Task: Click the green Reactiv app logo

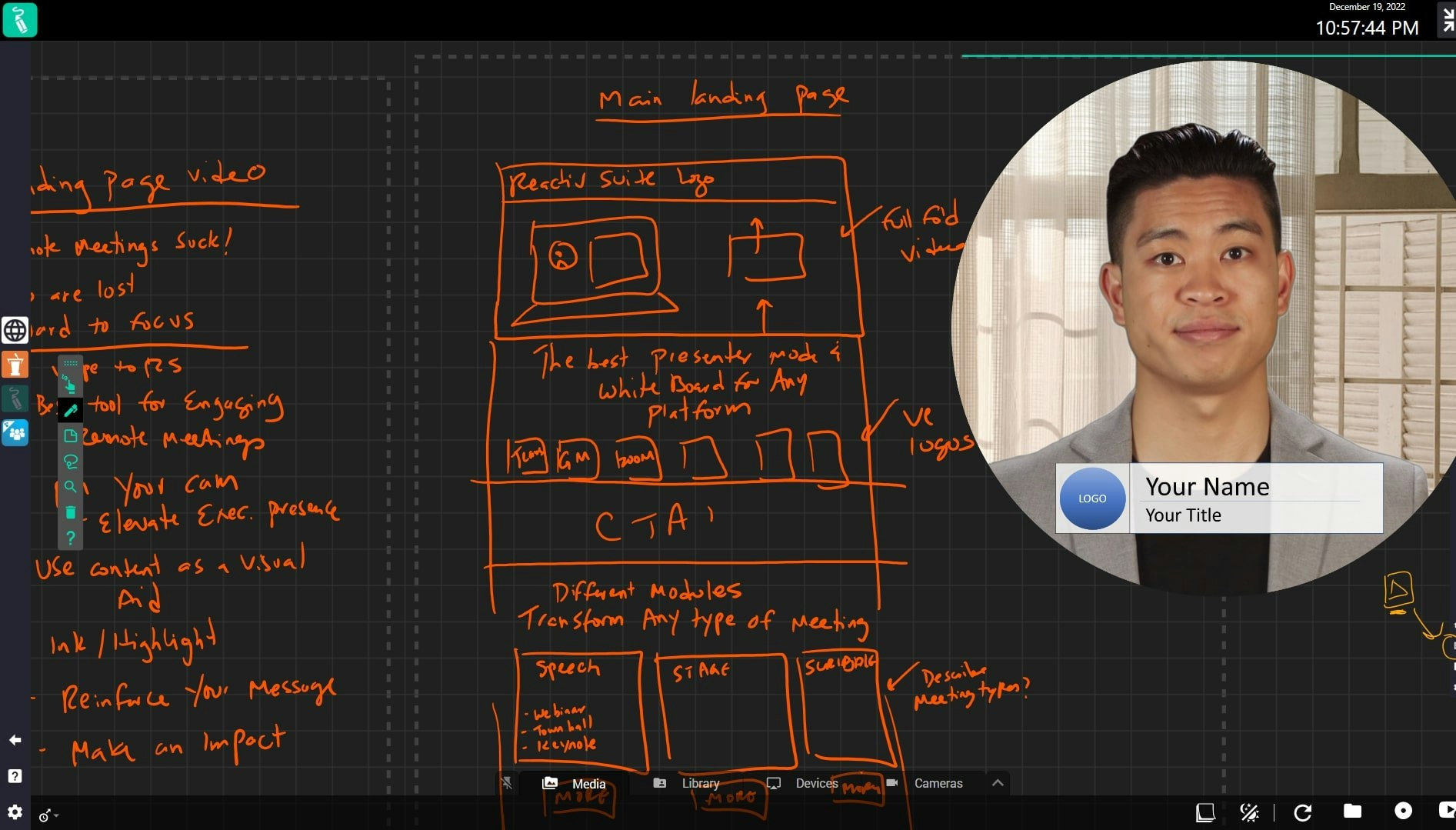Action: [19, 20]
